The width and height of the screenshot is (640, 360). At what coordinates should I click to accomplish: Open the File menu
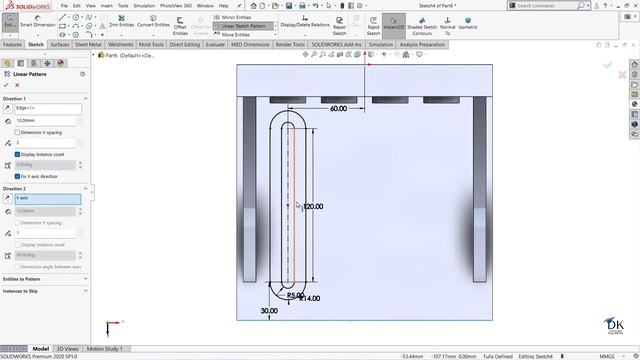pyautogui.click(x=64, y=6)
